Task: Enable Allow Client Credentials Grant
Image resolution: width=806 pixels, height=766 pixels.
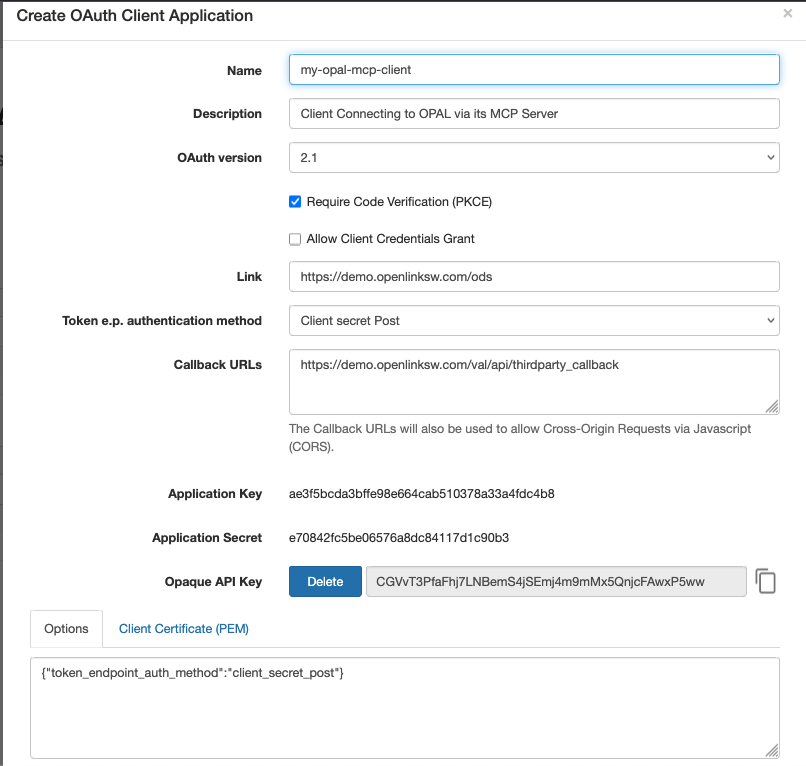Action: coord(295,239)
